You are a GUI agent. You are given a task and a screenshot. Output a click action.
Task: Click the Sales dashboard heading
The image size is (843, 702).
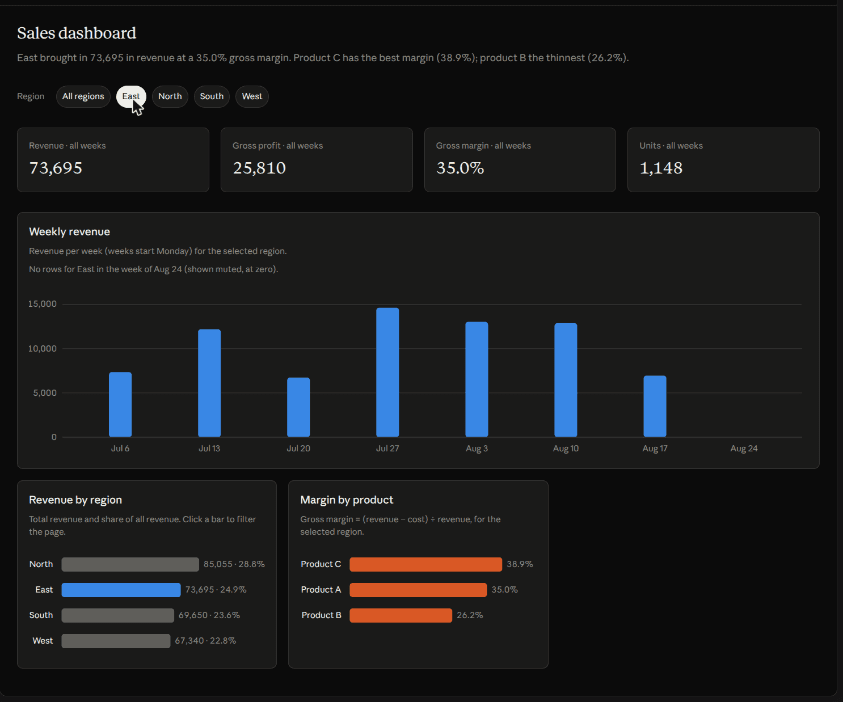tap(76, 33)
